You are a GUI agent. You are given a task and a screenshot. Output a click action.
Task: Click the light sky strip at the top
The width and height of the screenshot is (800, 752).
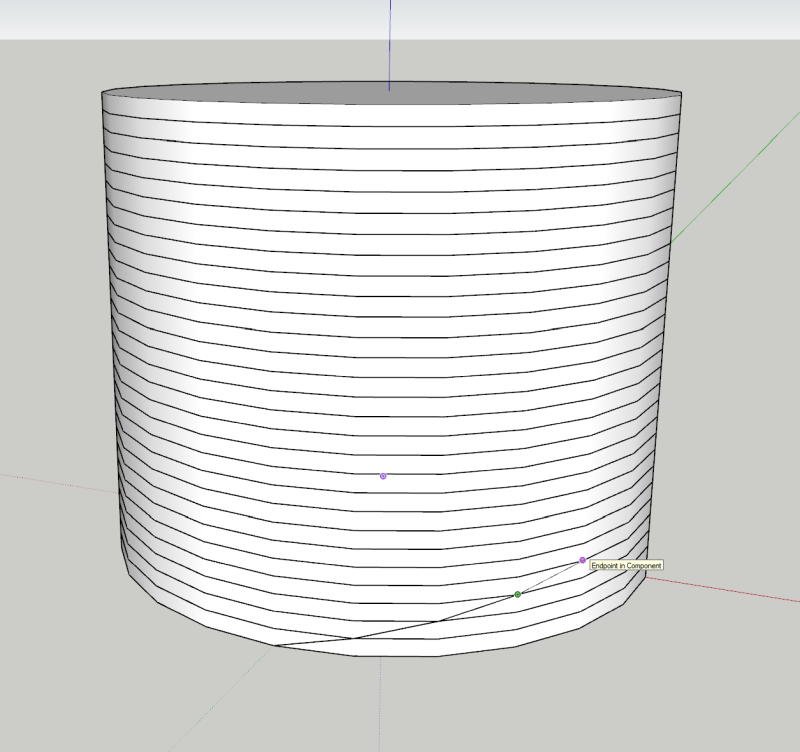tap(200, 18)
